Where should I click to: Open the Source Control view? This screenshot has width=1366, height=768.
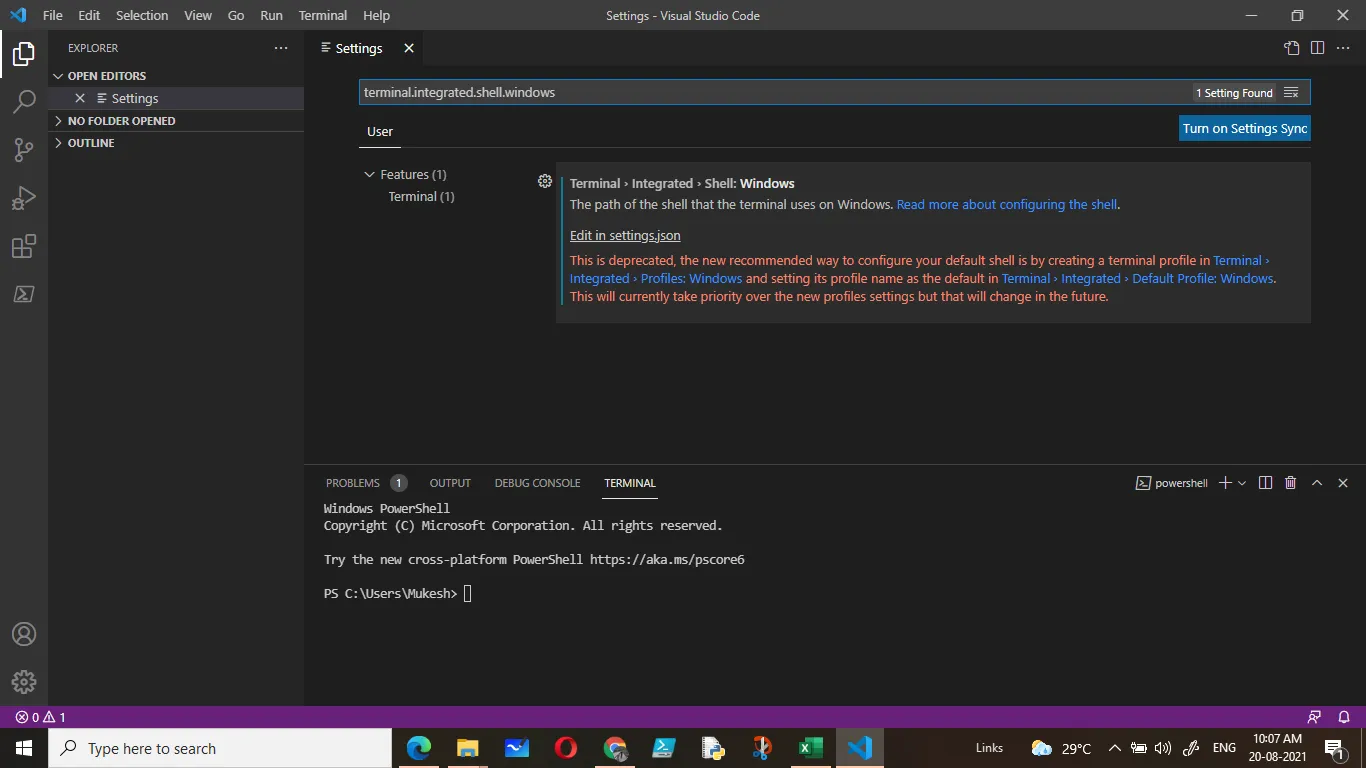pyautogui.click(x=24, y=149)
